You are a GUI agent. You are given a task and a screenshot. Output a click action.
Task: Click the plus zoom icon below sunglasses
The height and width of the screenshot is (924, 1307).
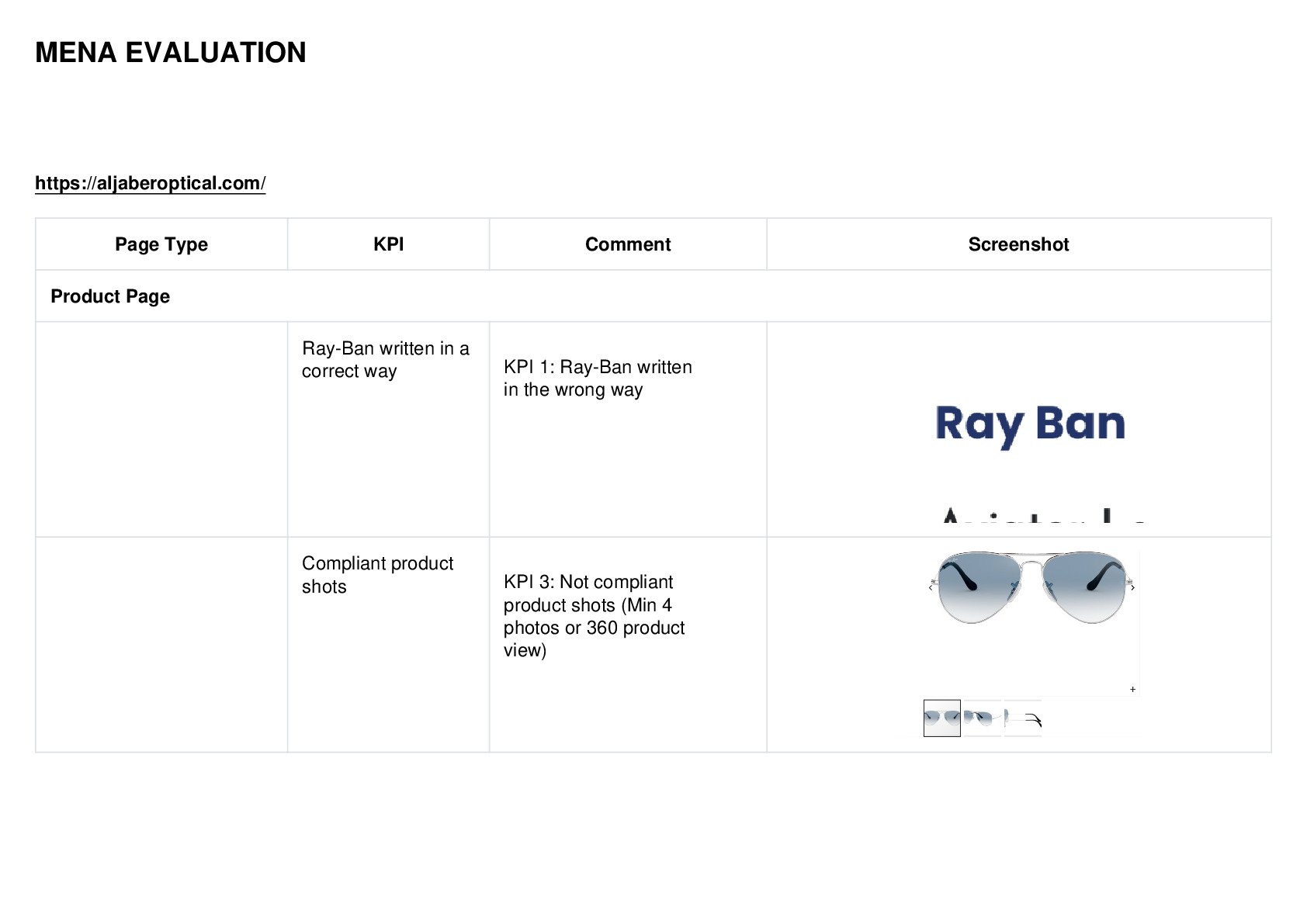pyautogui.click(x=1133, y=689)
